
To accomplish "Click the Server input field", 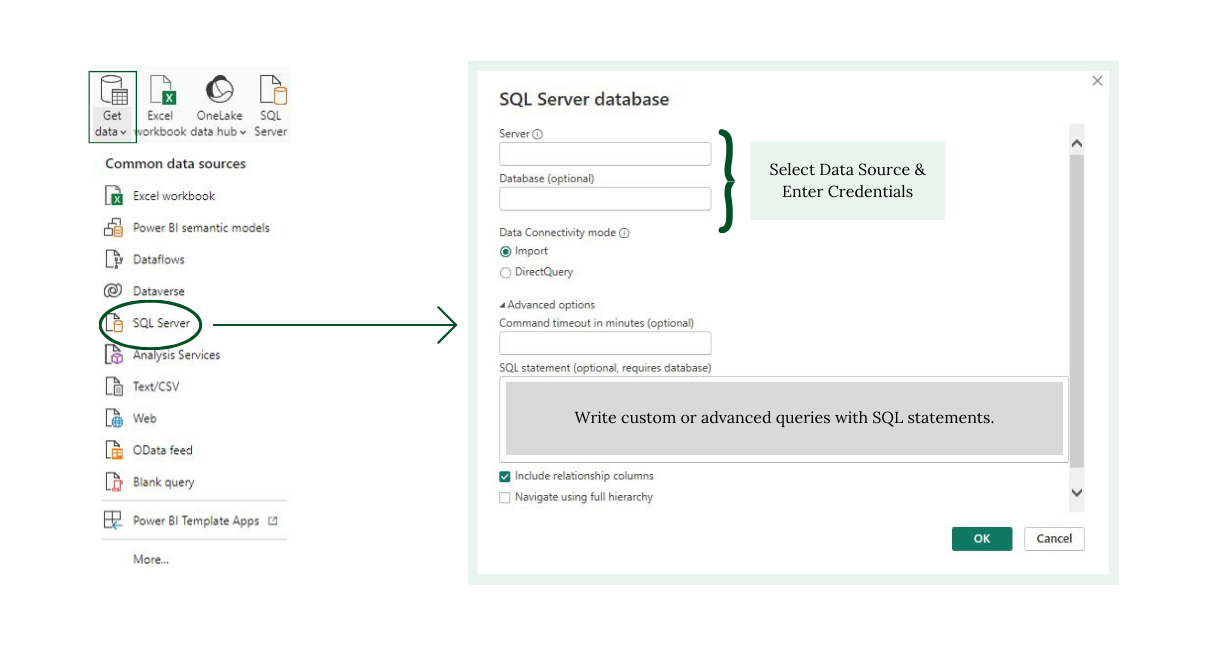I will pos(605,154).
